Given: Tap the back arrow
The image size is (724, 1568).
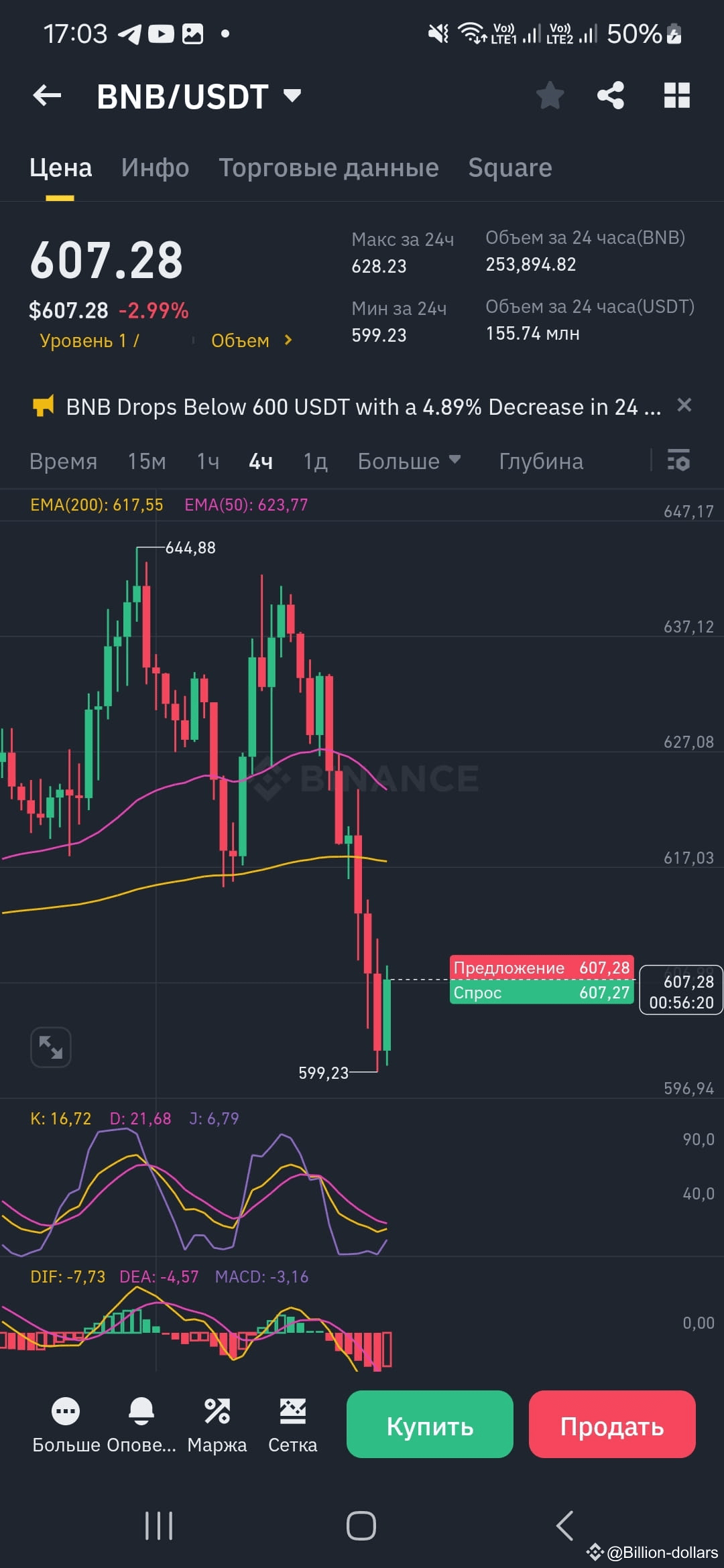Looking at the screenshot, I should tap(47, 95).
